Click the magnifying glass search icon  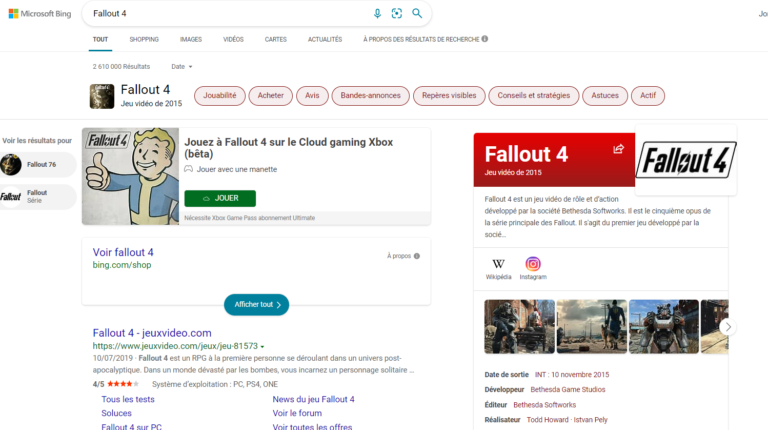pyautogui.click(x=417, y=13)
